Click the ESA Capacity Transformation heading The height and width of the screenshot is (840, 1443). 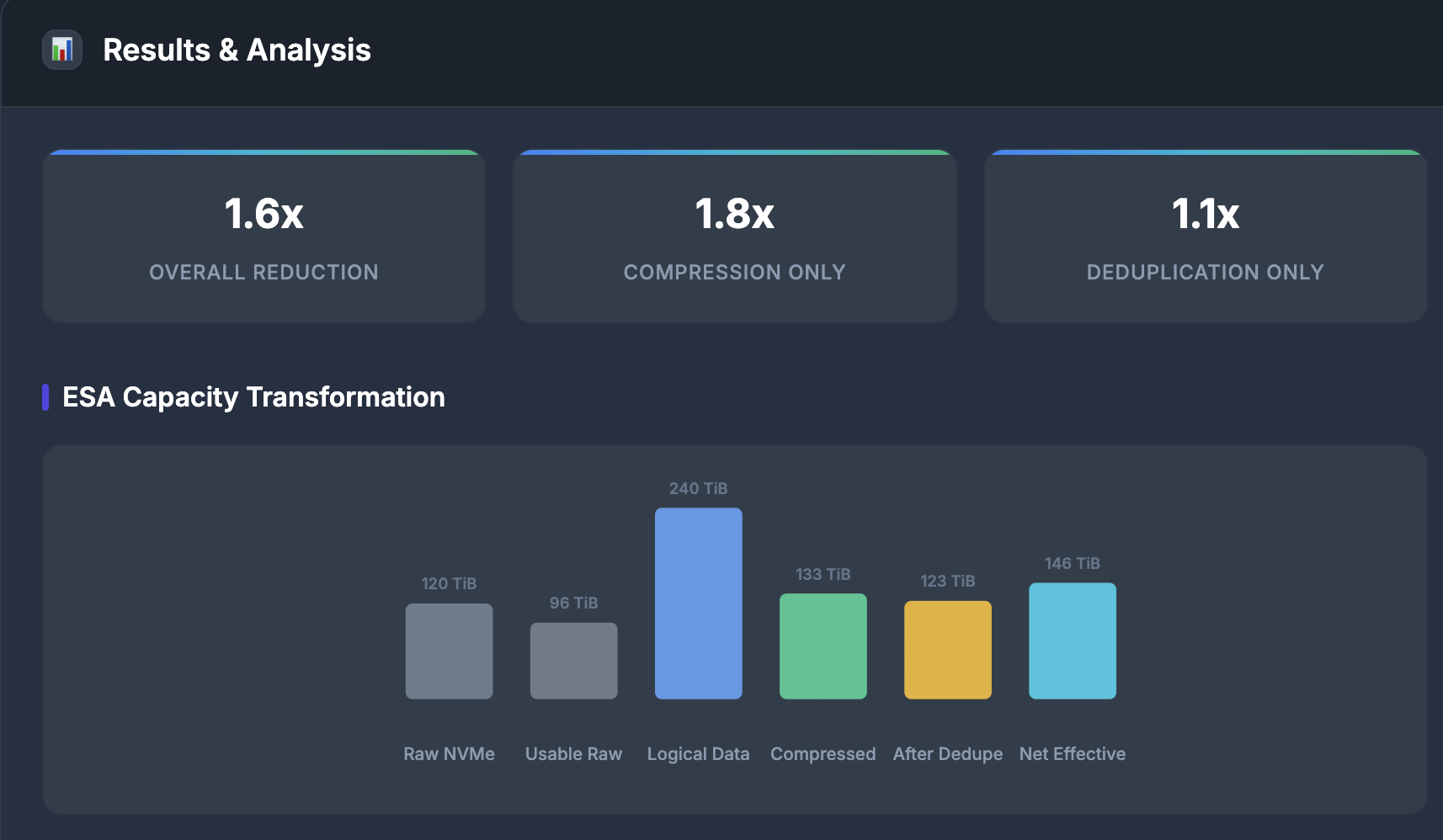253,397
